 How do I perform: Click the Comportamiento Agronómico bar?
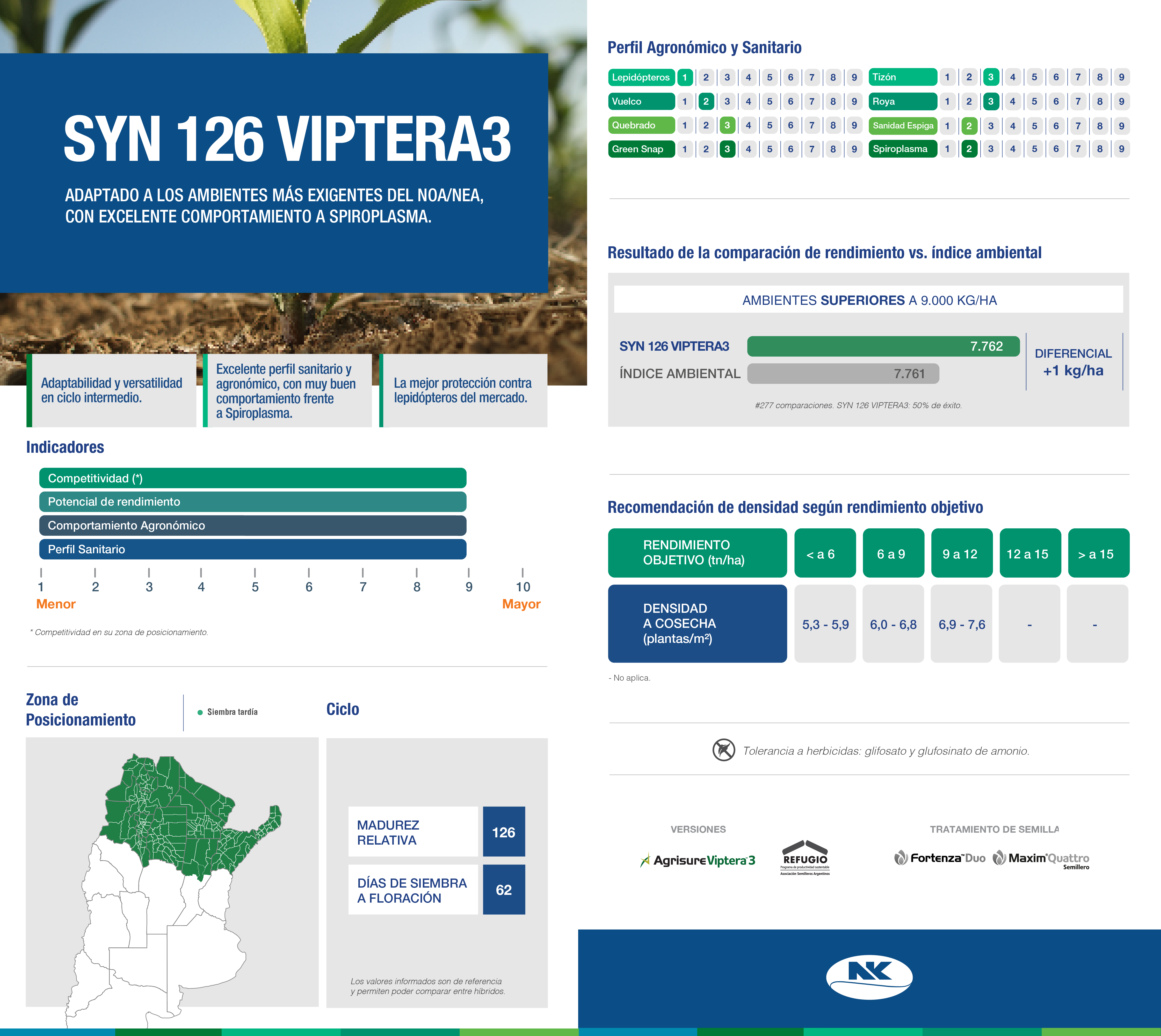(253, 526)
